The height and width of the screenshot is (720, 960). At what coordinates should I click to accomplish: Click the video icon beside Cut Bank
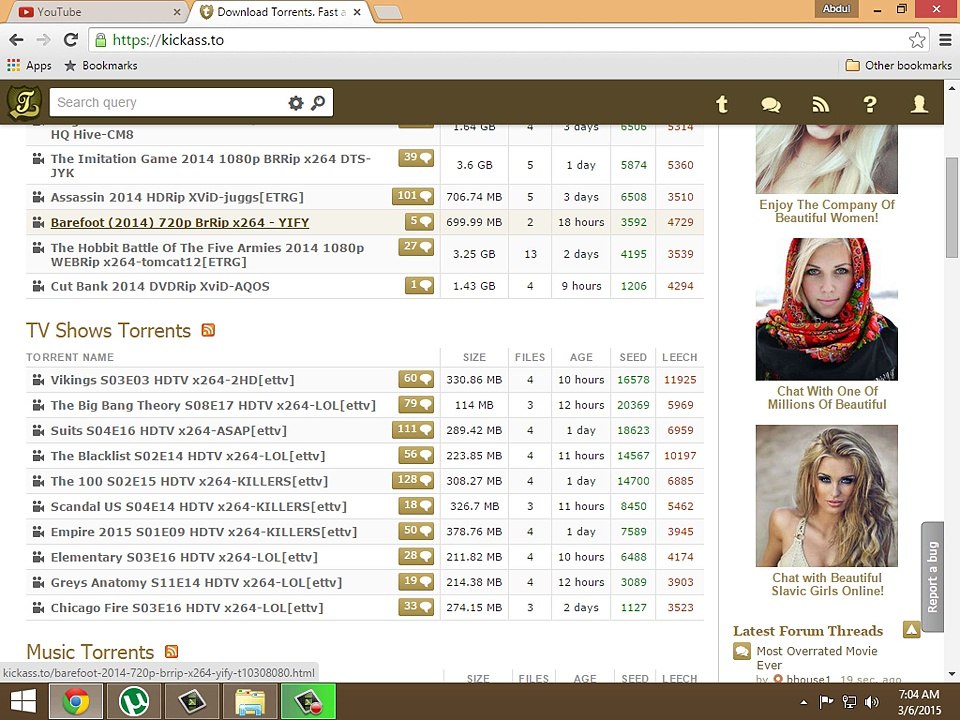tap(38, 286)
